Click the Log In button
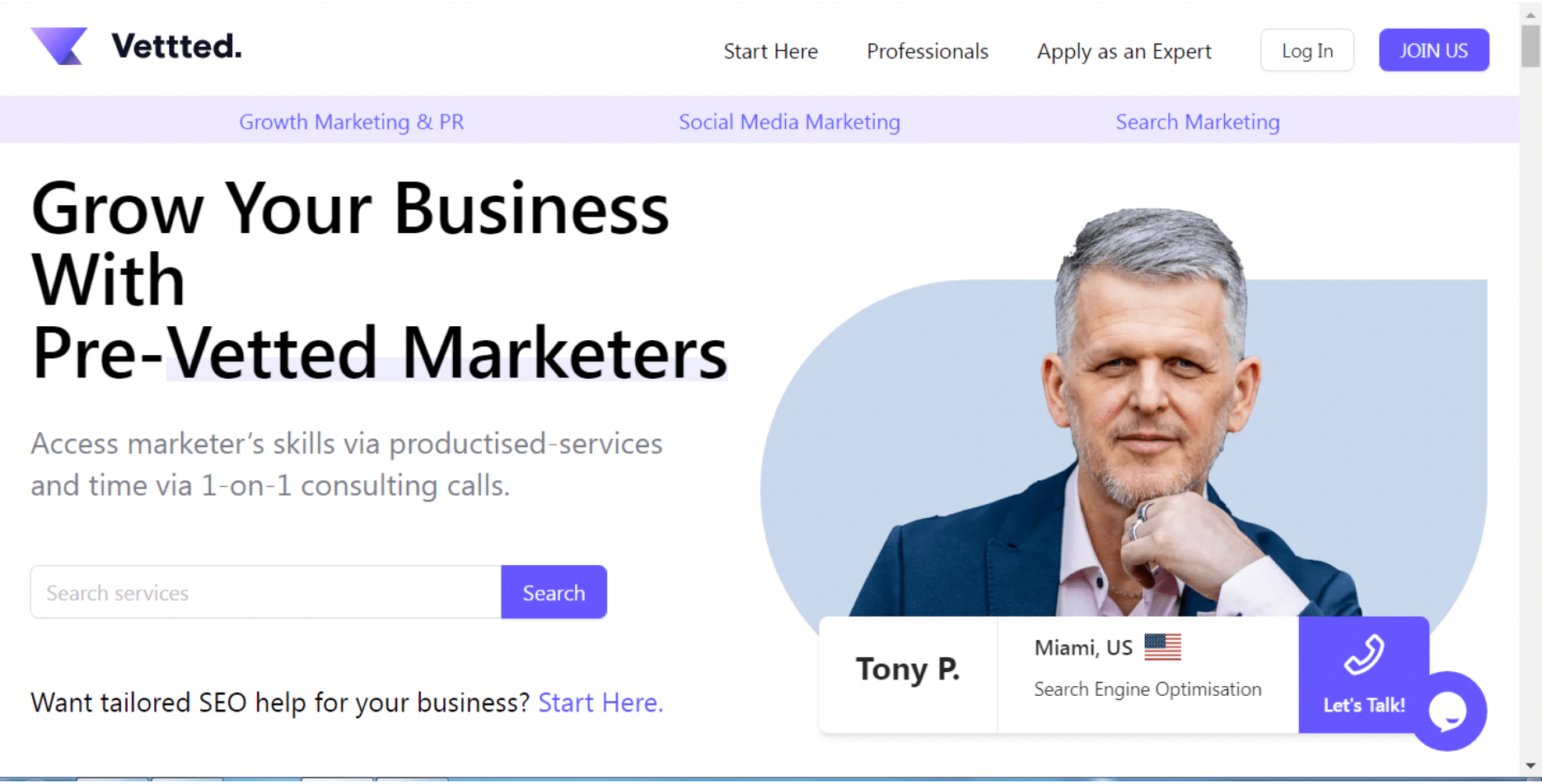Screen dimensions: 1542x784 click(1306, 50)
